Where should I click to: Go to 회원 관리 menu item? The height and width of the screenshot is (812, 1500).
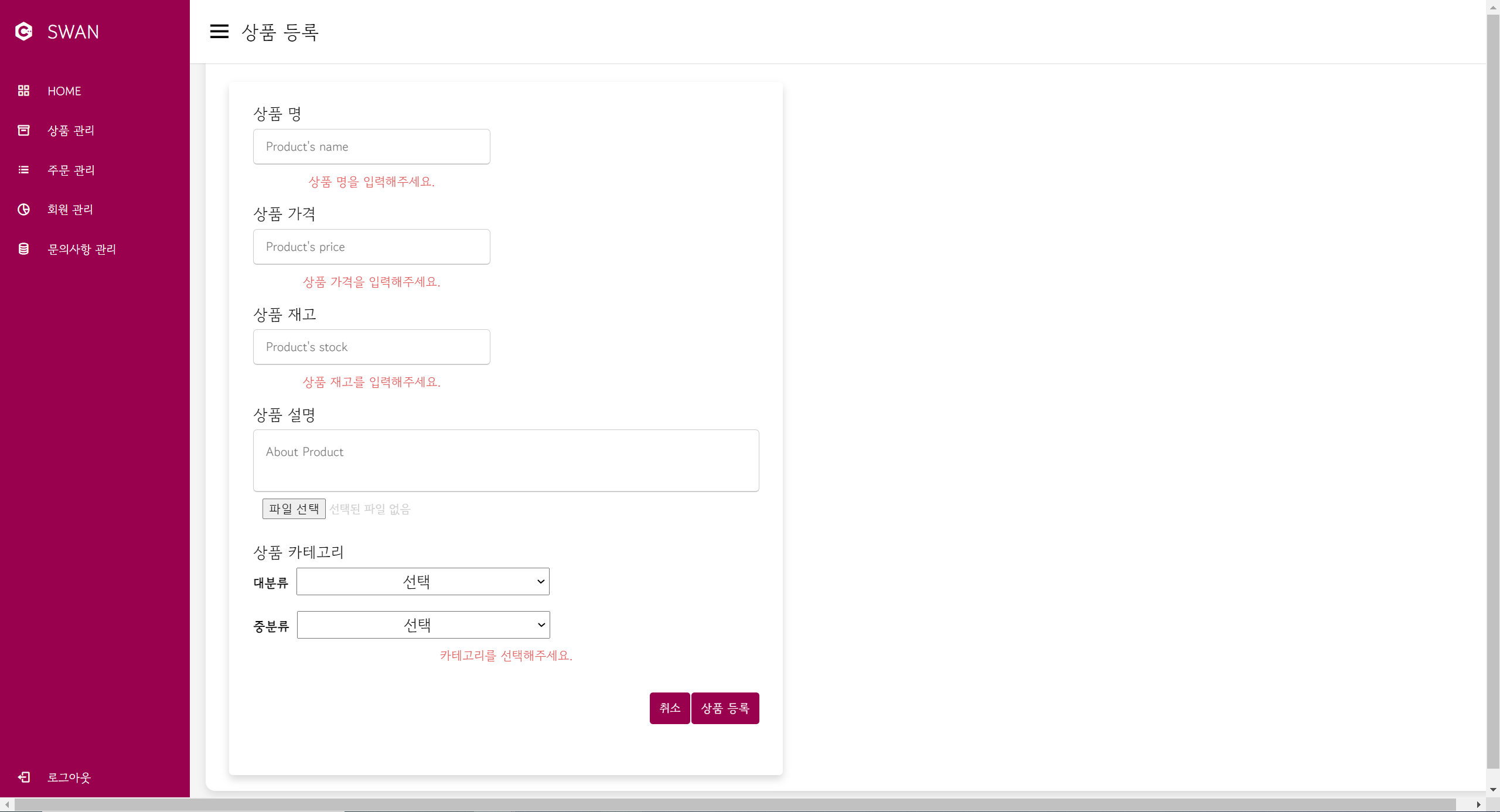click(x=70, y=209)
